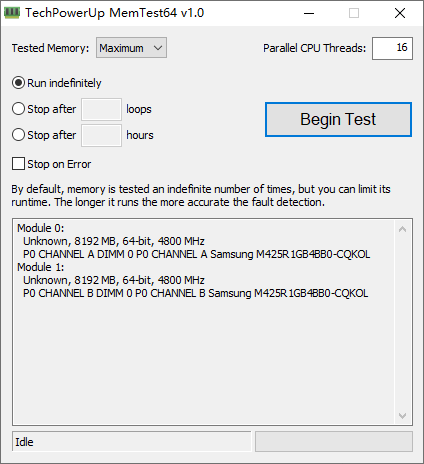Click the Module 1 Samsung DIMM line
The image size is (424, 464).
coord(196,293)
